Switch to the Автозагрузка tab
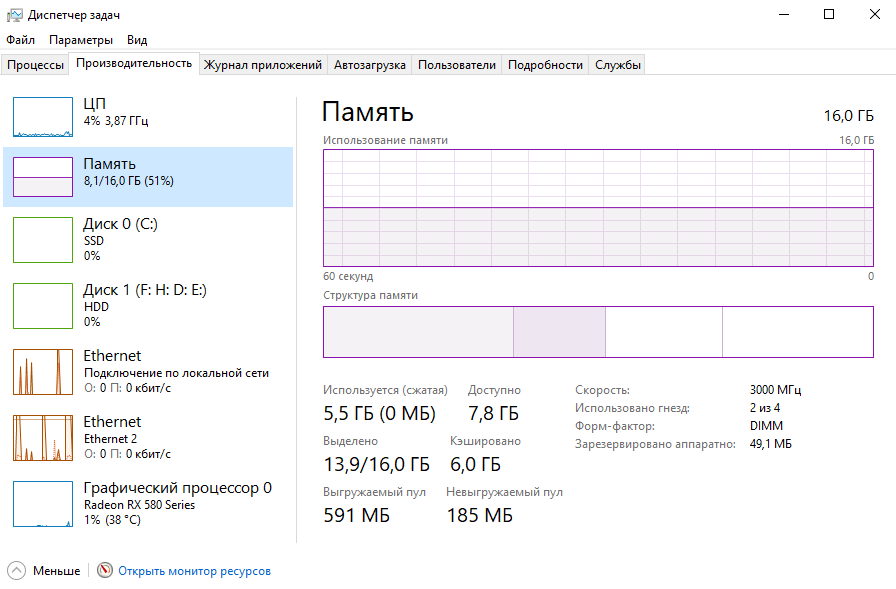The image size is (896, 589). click(370, 65)
